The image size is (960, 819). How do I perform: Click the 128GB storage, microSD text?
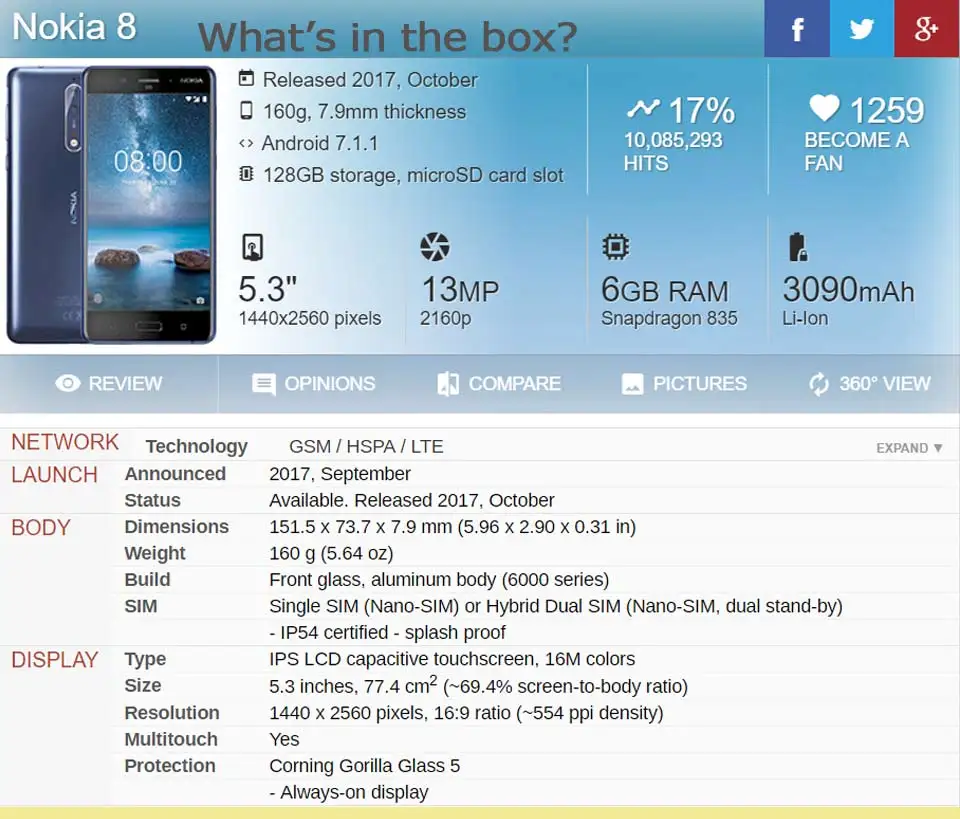(413, 175)
